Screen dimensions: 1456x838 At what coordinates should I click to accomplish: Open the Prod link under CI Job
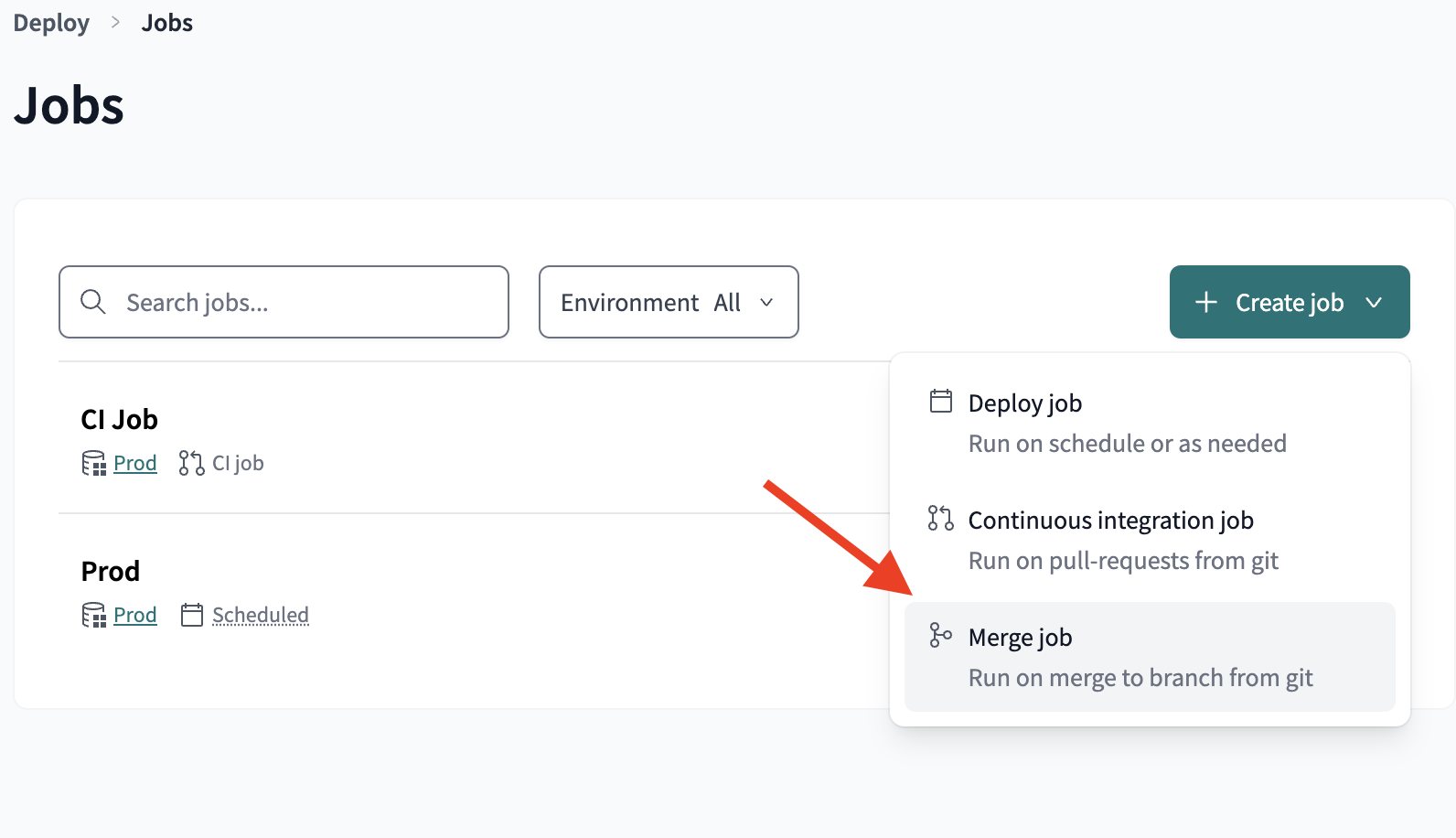(135, 463)
